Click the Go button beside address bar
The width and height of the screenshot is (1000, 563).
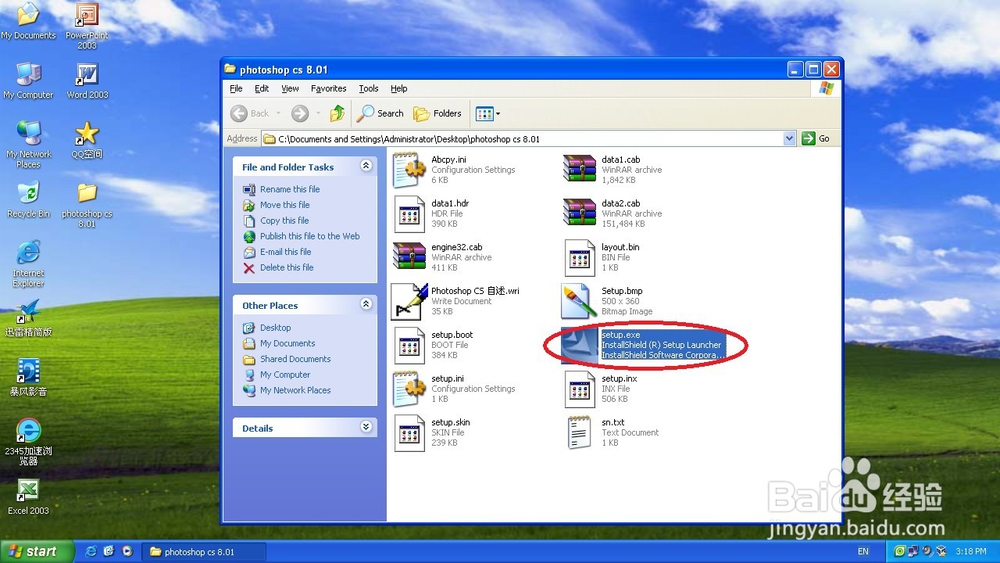click(x=816, y=138)
